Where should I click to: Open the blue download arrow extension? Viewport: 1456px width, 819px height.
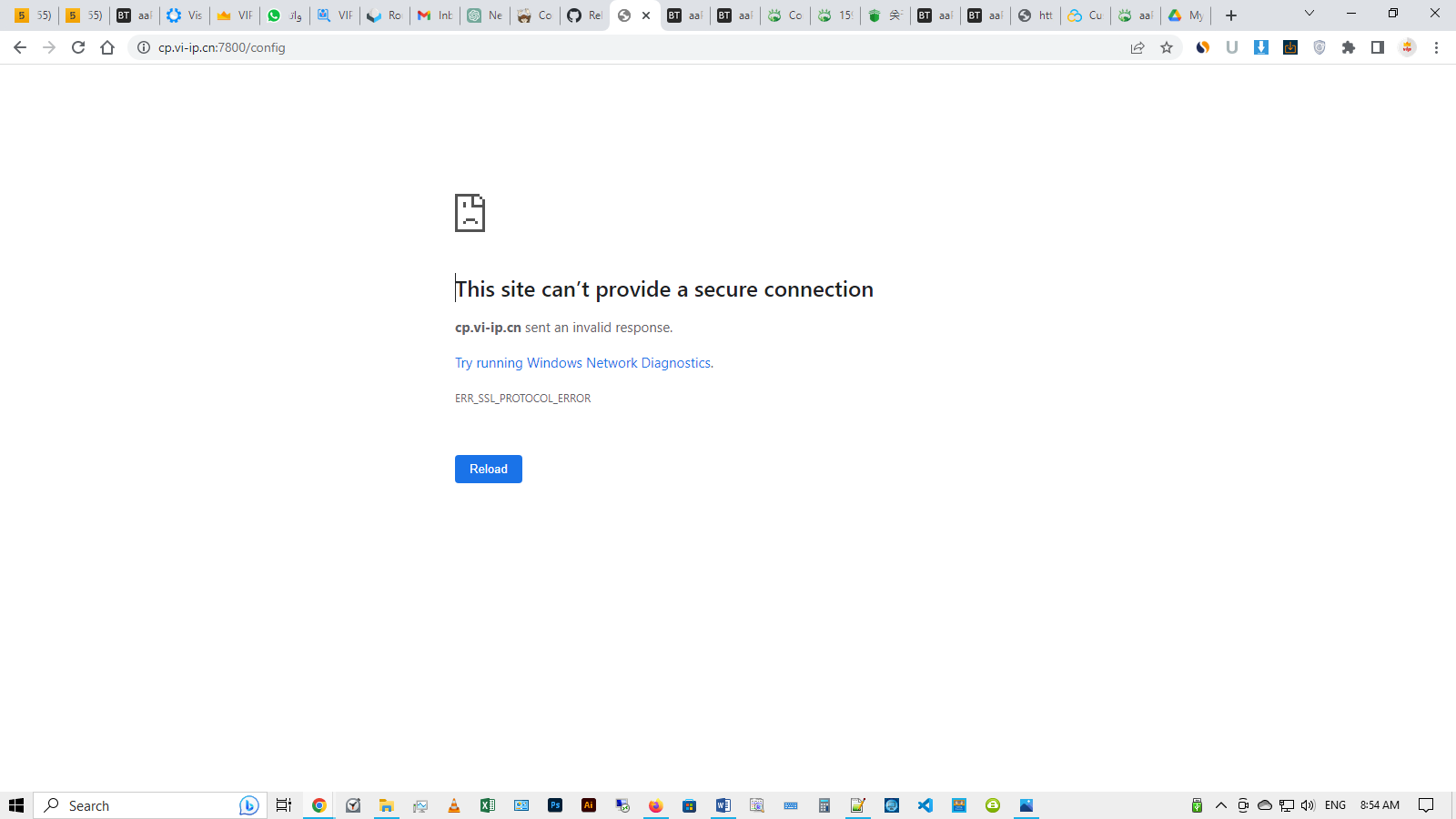(x=1261, y=47)
